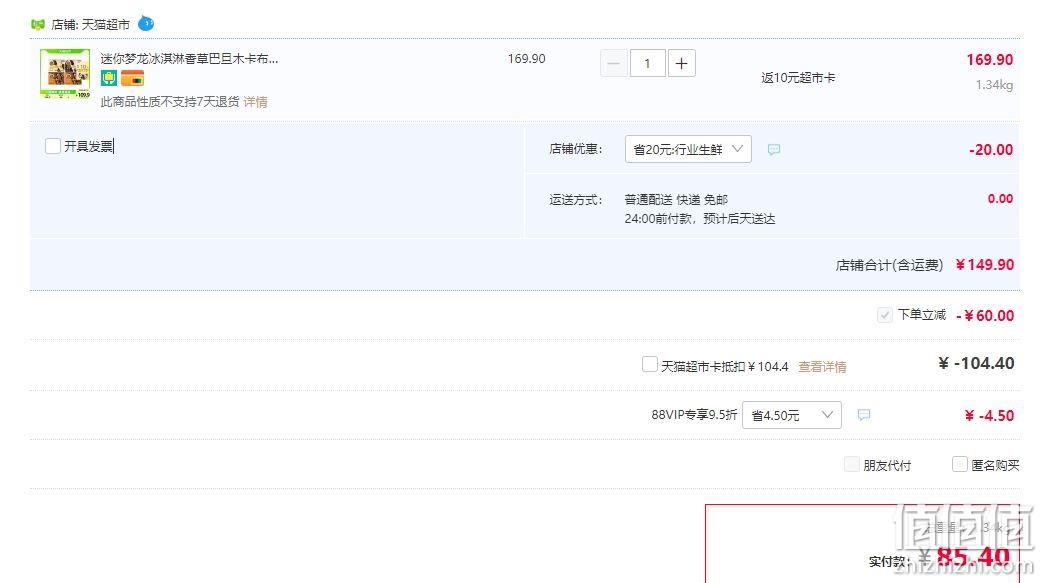
Task: Open the ice cream product thumbnail
Action: pyautogui.click(x=65, y=73)
